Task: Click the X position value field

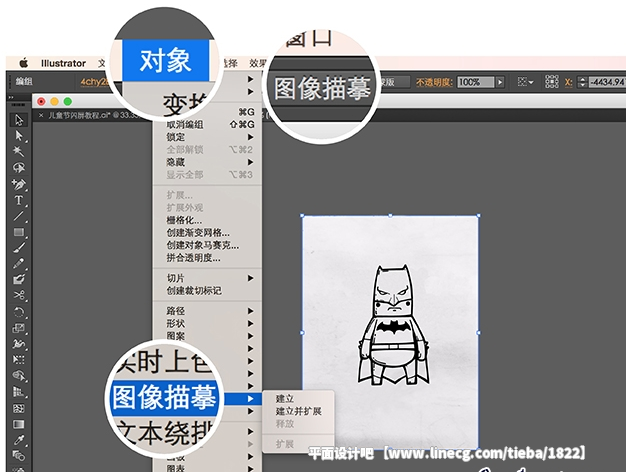Action: coord(607,82)
